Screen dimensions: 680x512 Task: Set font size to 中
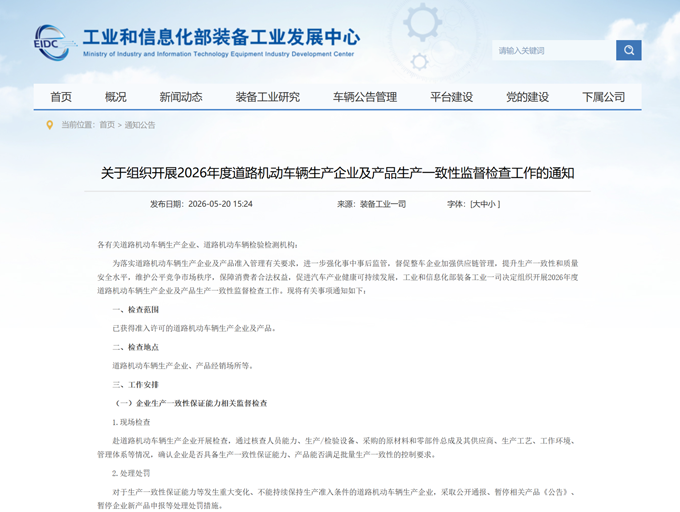(x=484, y=204)
